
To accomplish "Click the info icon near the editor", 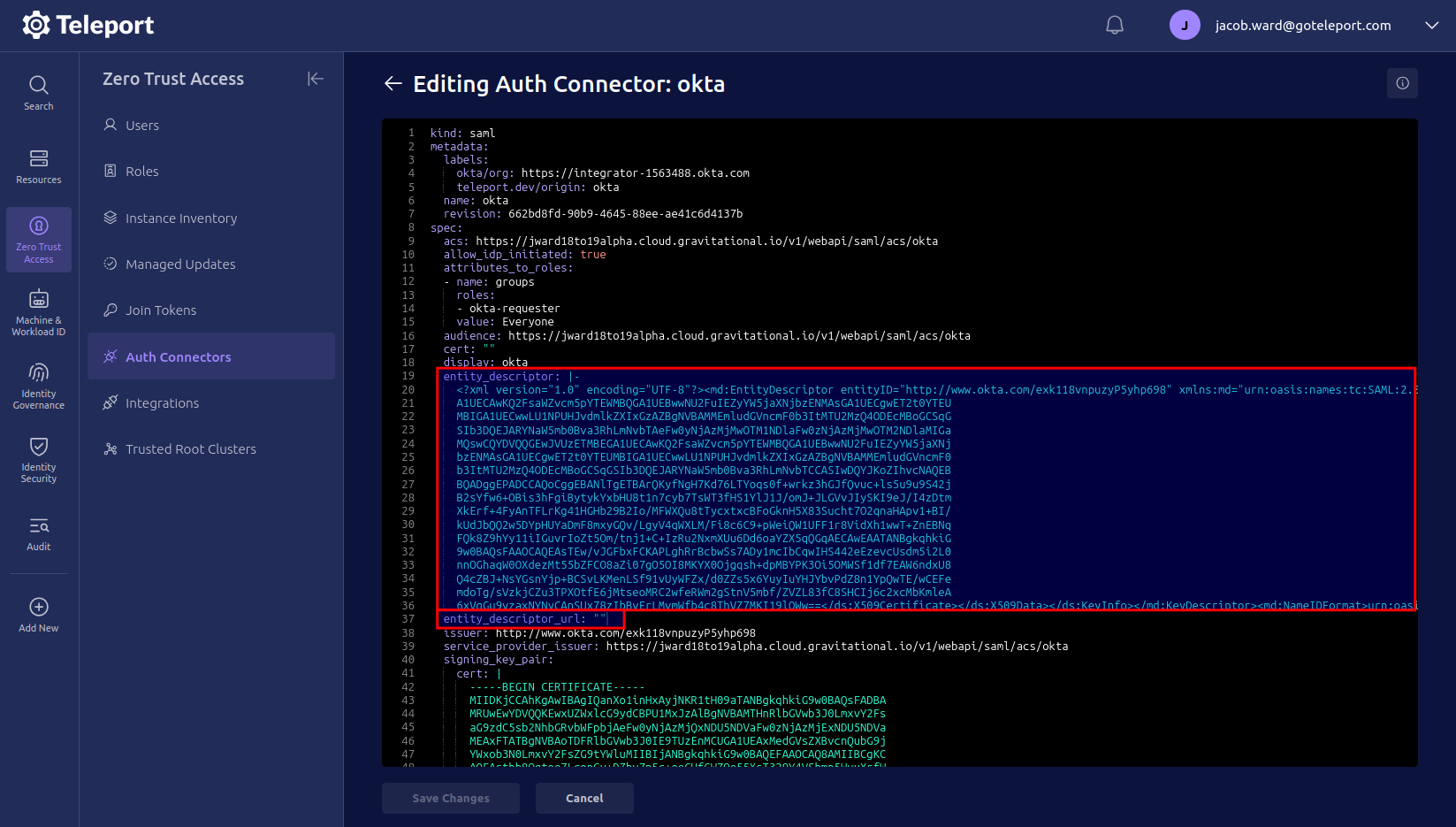I will (x=1401, y=83).
